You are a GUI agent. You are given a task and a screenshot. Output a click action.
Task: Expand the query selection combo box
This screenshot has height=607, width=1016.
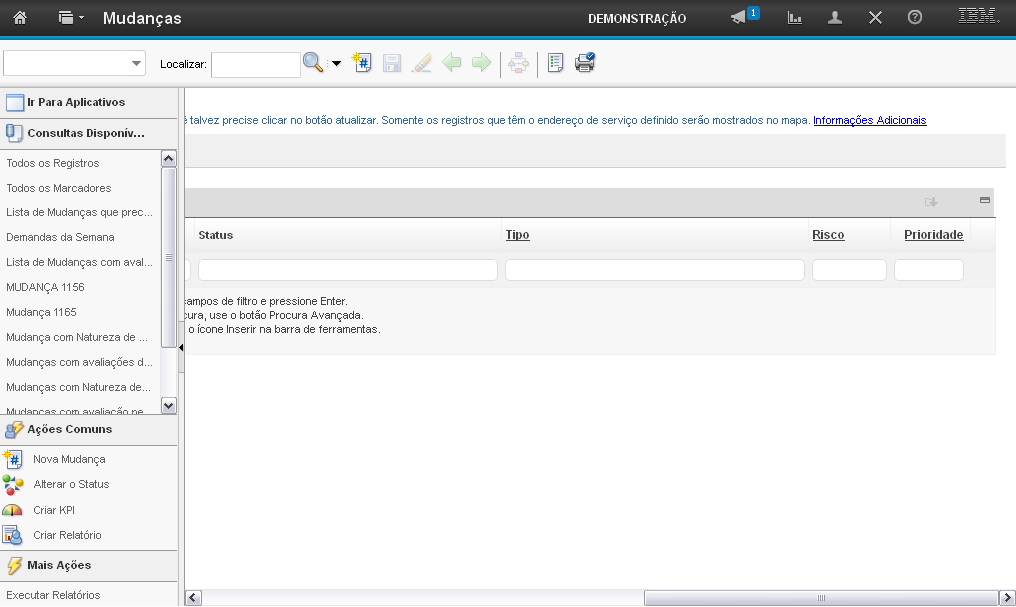pos(137,63)
